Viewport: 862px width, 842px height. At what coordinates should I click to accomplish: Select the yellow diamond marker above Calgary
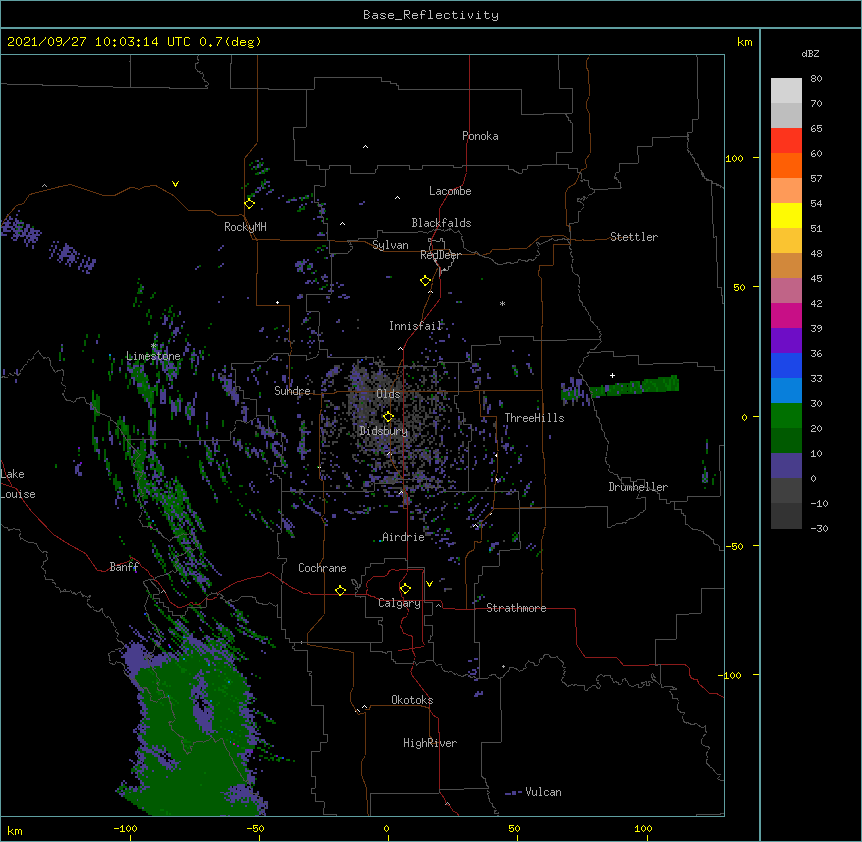tap(405, 589)
